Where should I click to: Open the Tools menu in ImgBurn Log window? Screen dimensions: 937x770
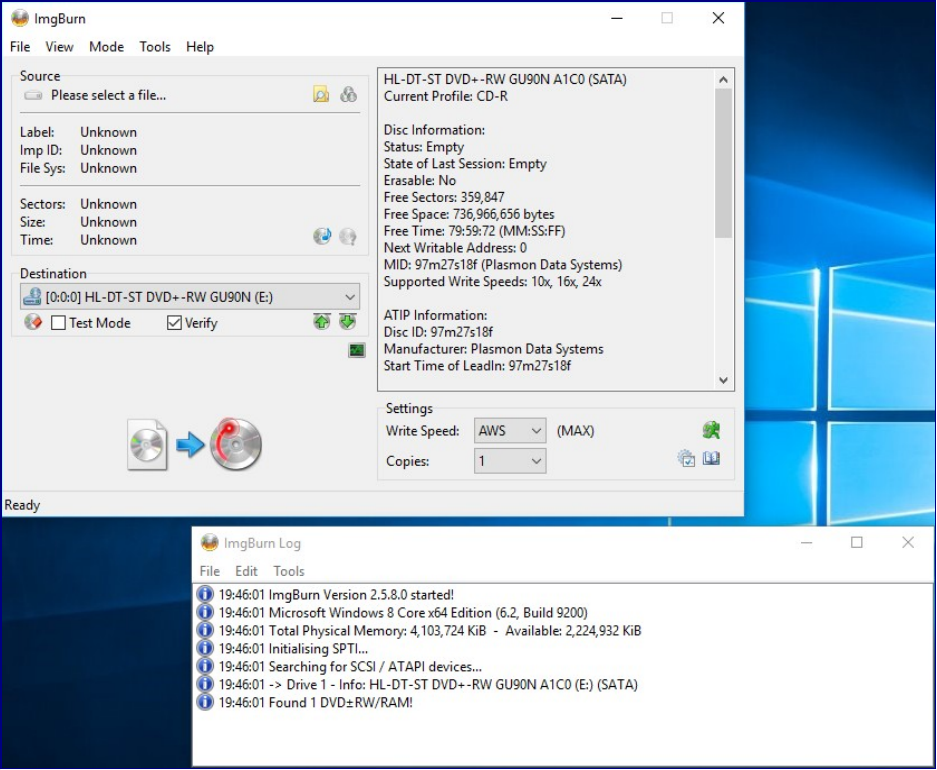(289, 571)
